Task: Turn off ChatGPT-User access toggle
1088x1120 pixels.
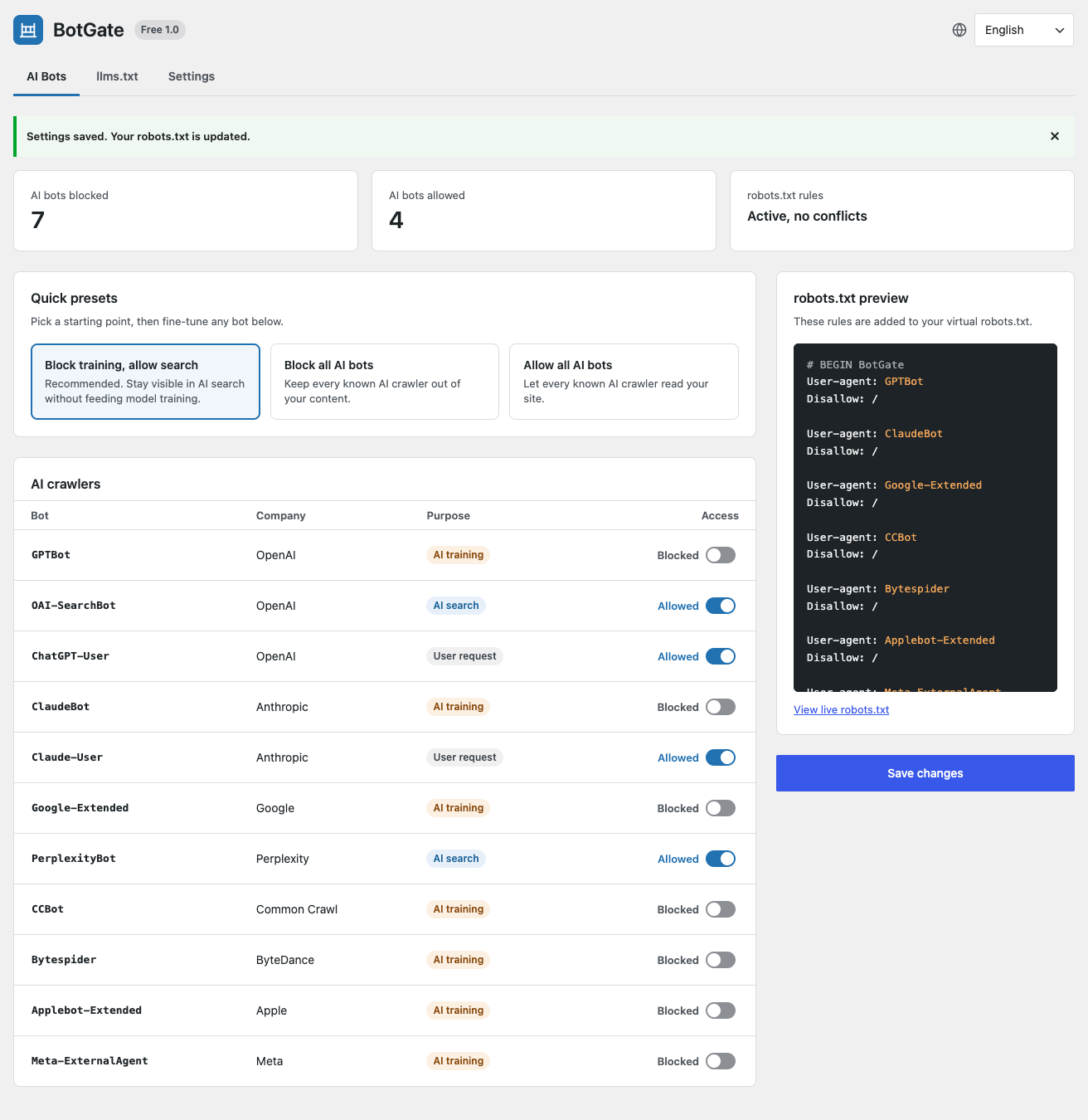Action: (721, 656)
